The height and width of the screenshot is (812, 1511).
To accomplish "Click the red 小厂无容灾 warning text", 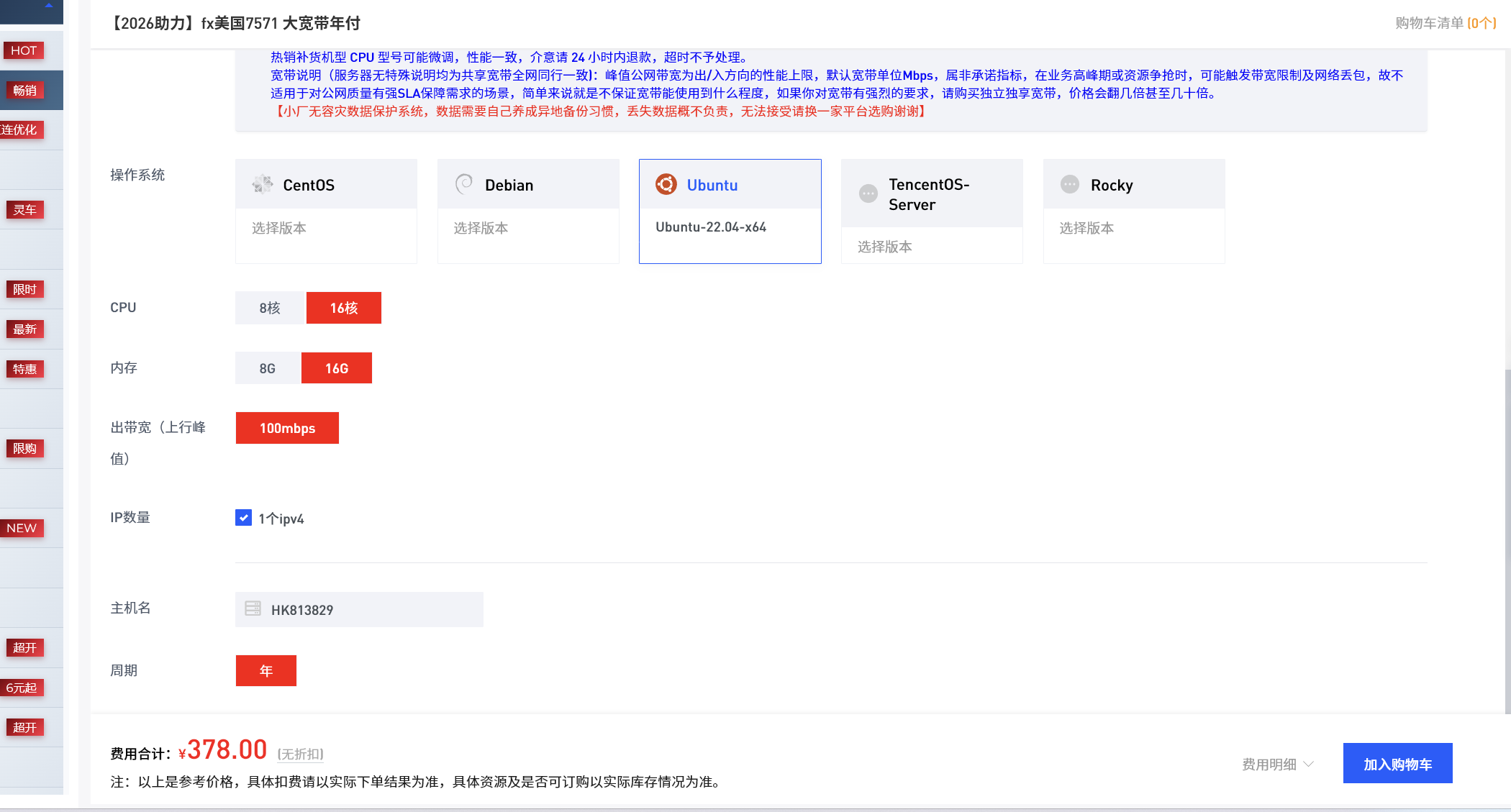I will coord(601,111).
